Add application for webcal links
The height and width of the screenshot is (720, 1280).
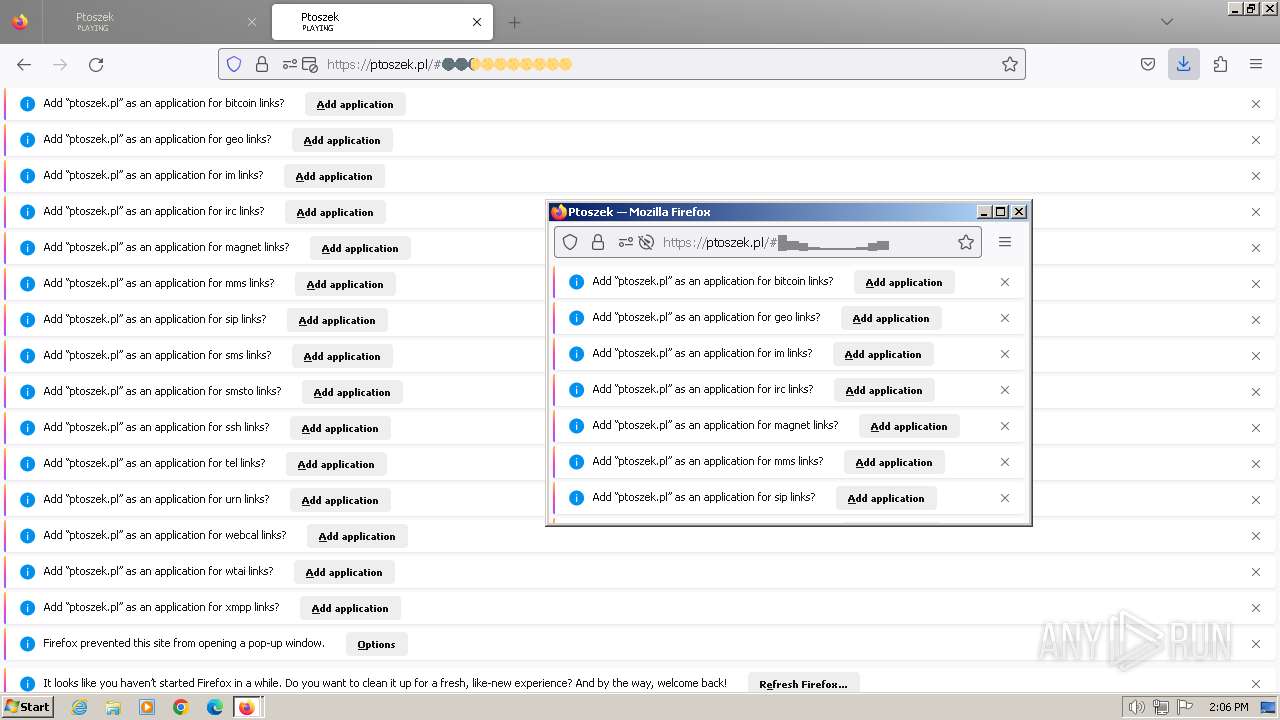pyautogui.click(x=357, y=536)
